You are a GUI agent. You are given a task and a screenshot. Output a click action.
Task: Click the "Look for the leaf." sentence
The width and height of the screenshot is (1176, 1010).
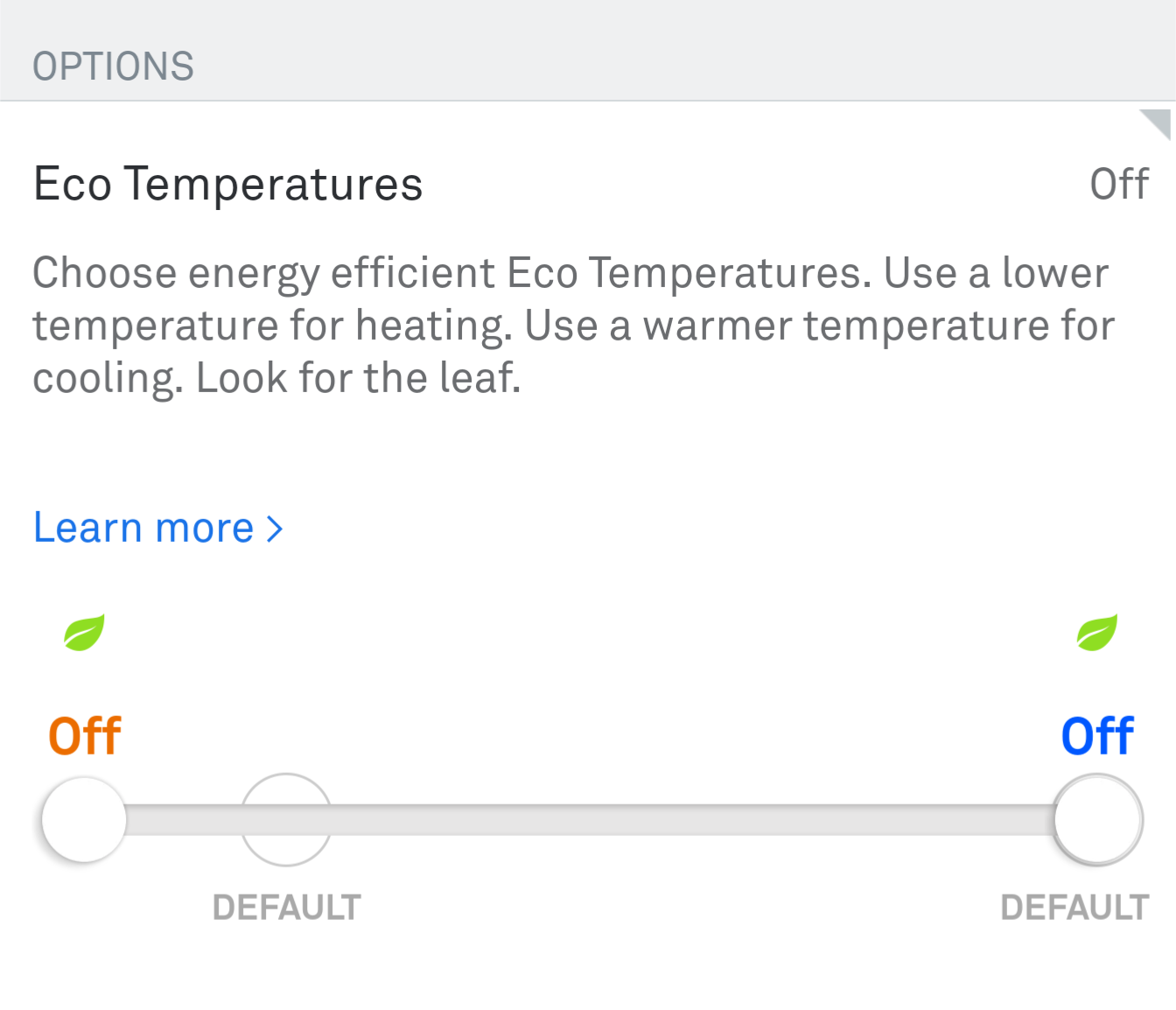(x=358, y=378)
